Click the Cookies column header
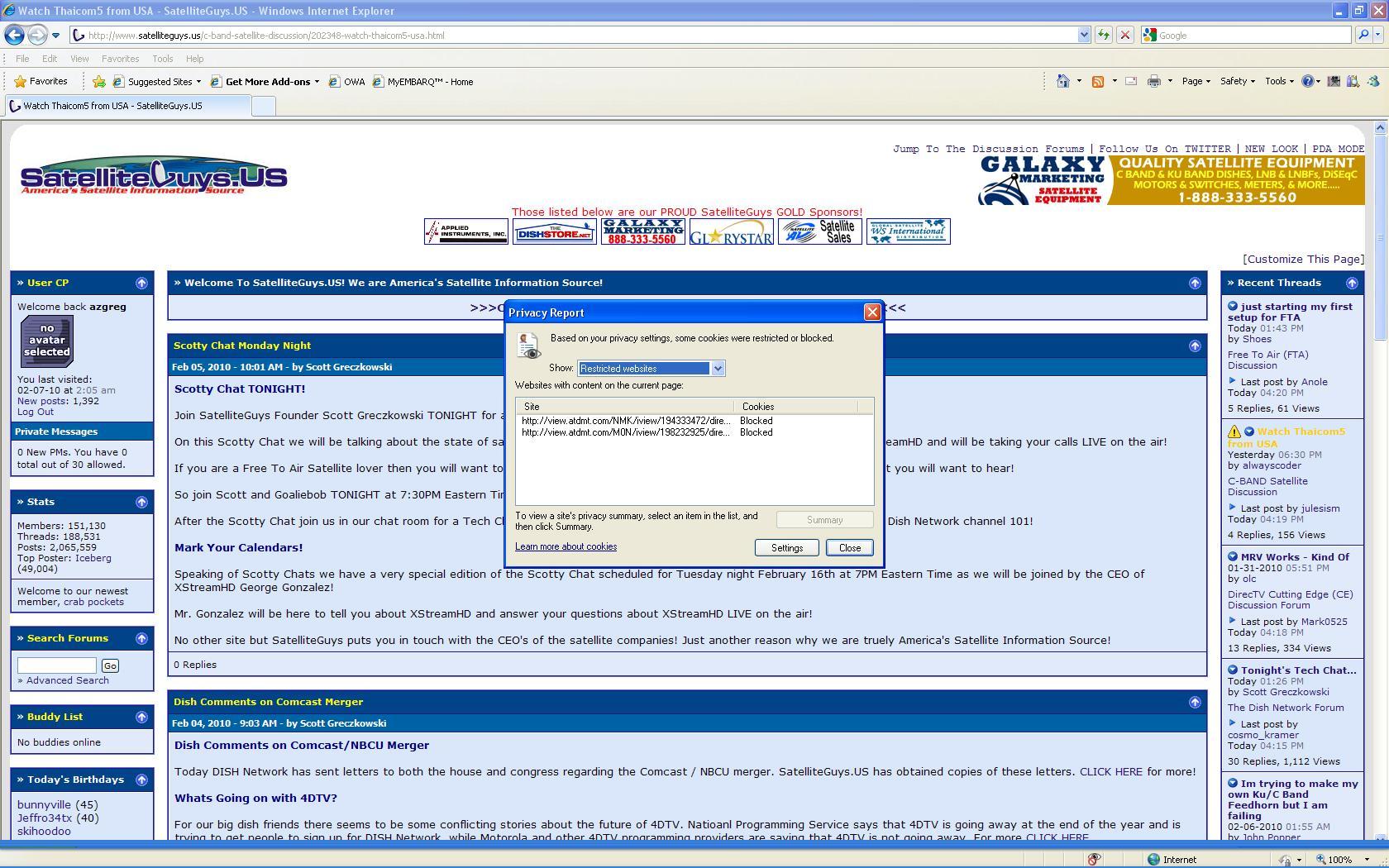The width and height of the screenshot is (1389, 868). 795,407
